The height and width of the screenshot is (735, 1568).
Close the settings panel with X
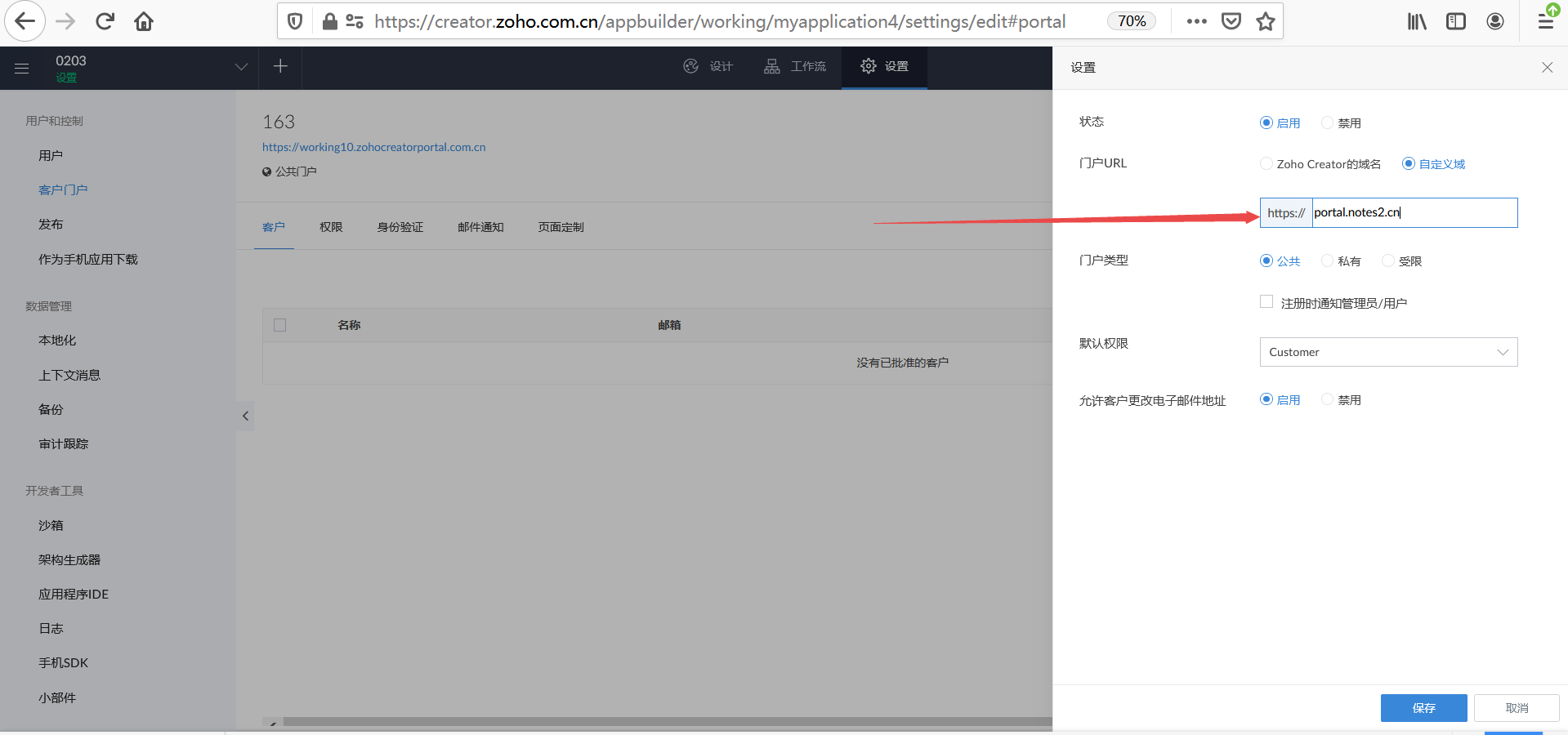click(x=1547, y=68)
